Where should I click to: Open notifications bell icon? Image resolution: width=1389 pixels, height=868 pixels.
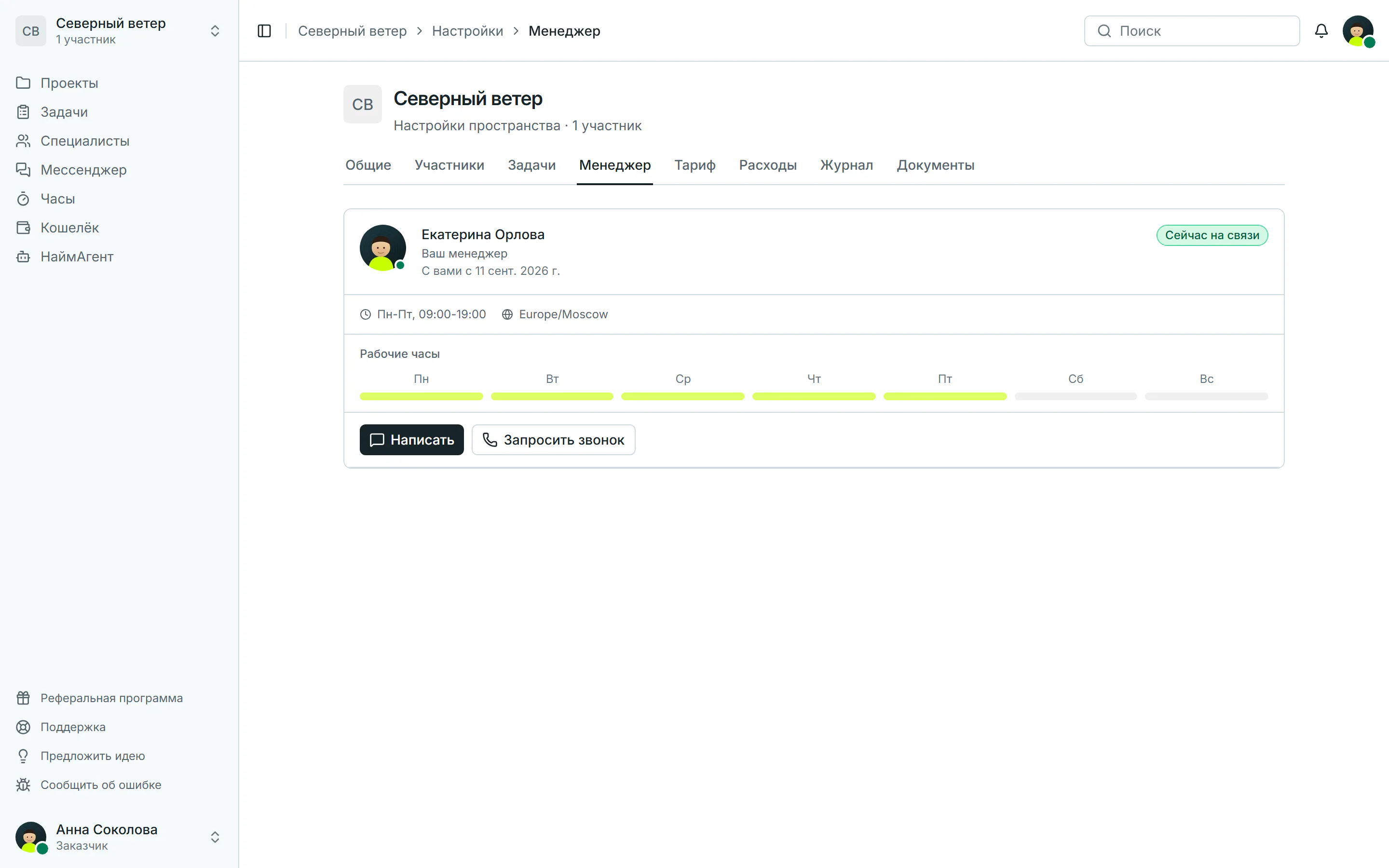[1321, 31]
